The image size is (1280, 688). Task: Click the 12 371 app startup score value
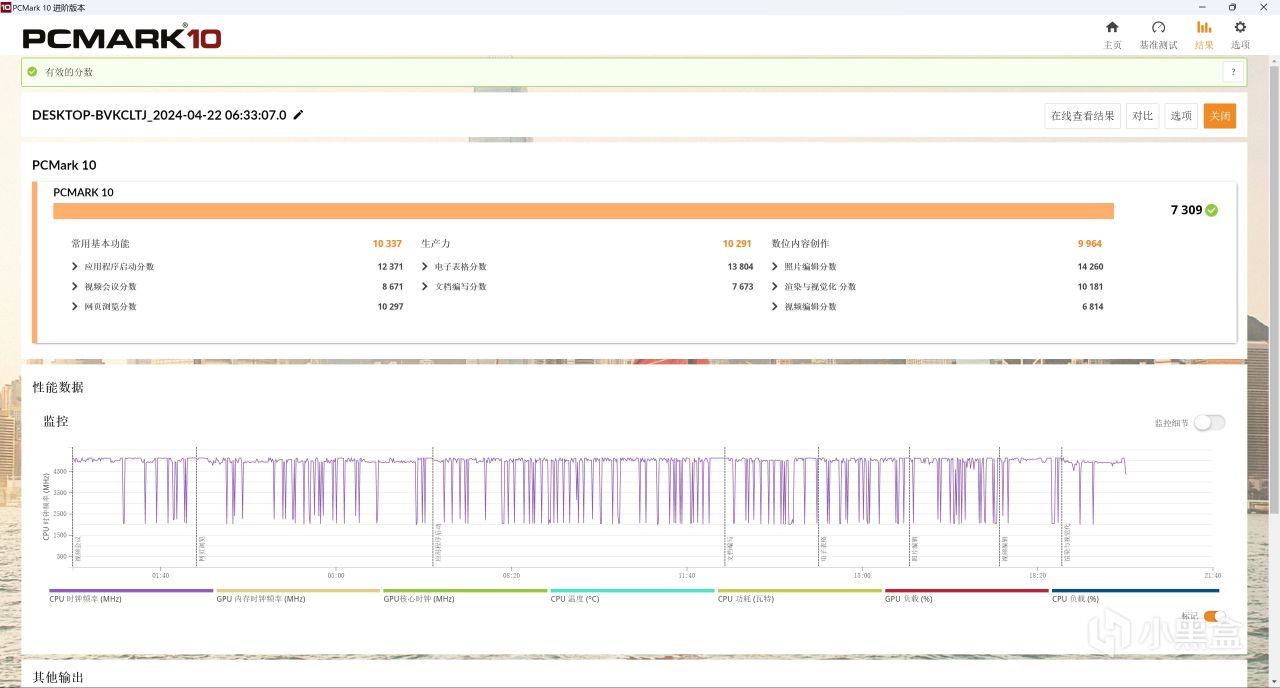point(390,267)
